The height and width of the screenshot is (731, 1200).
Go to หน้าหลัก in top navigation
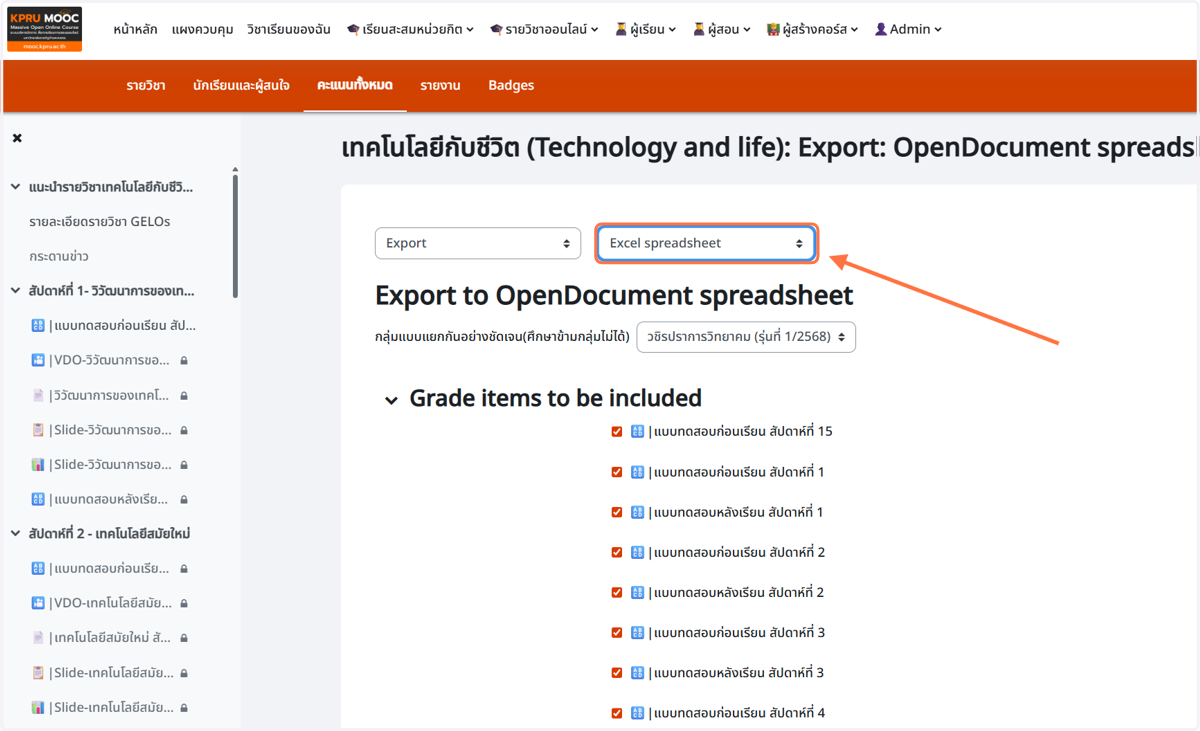[135, 30]
